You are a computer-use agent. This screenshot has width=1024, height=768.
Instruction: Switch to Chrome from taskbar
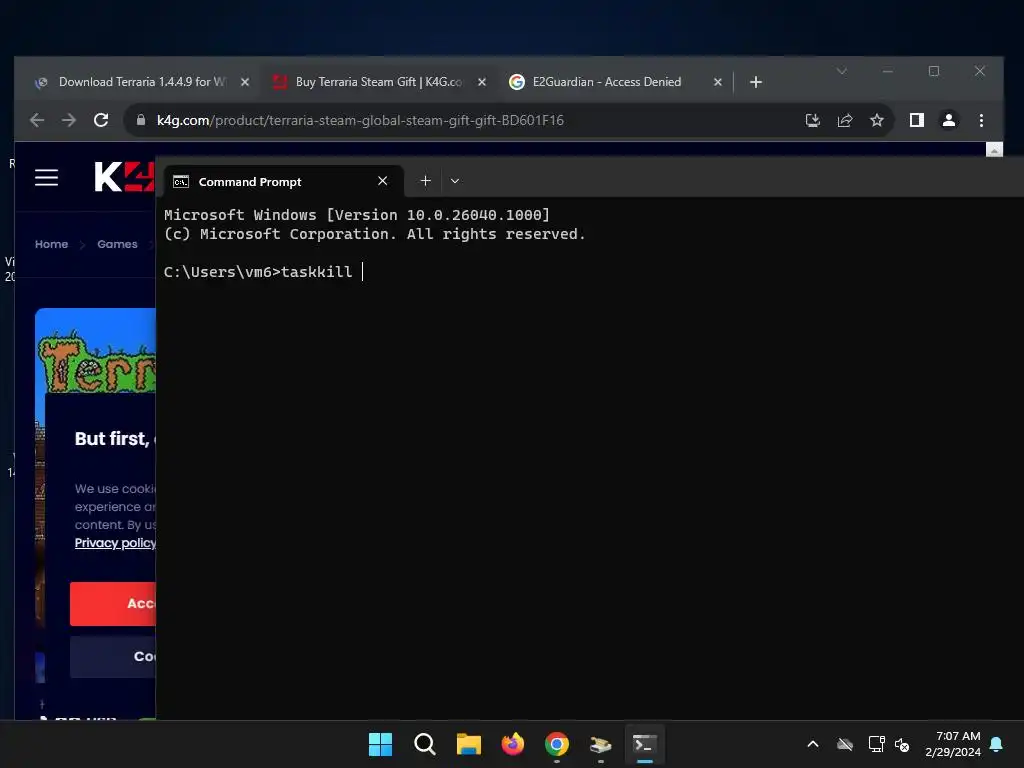pyautogui.click(x=556, y=744)
